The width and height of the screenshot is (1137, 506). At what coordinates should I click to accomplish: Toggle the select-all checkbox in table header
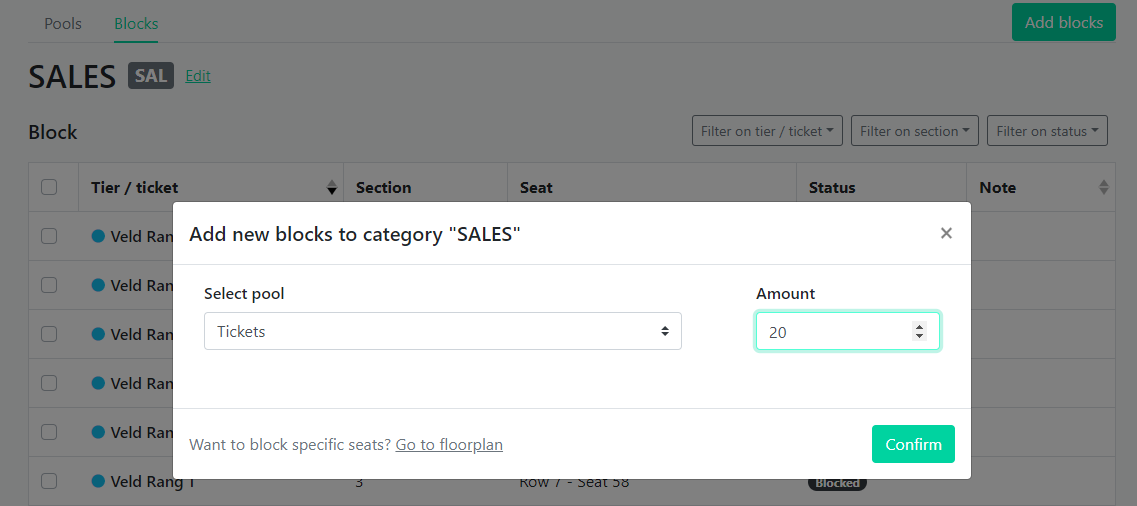pos(49,187)
